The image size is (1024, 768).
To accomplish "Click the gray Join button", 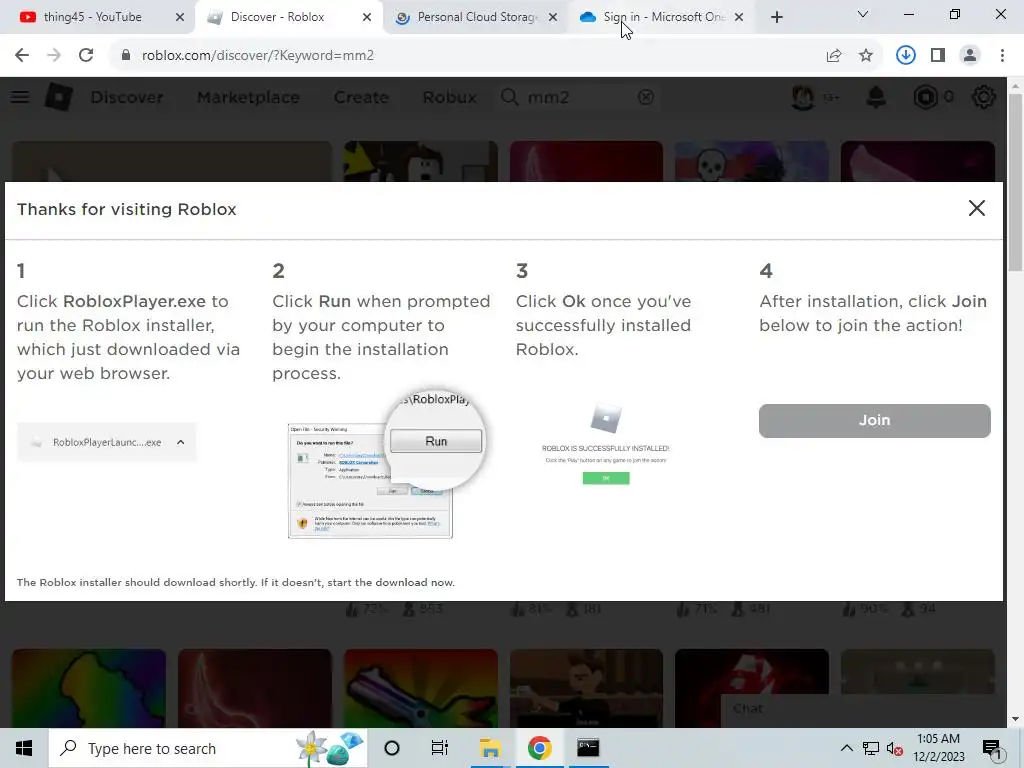I will click(x=874, y=421).
